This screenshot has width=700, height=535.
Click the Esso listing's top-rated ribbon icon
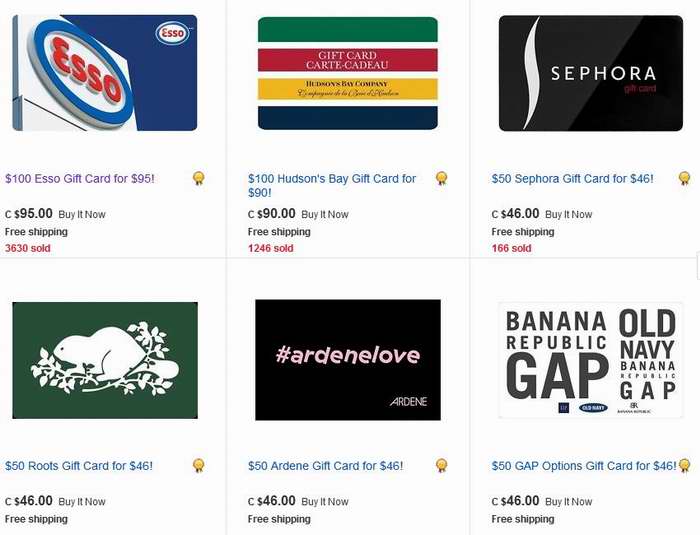tap(199, 179)
